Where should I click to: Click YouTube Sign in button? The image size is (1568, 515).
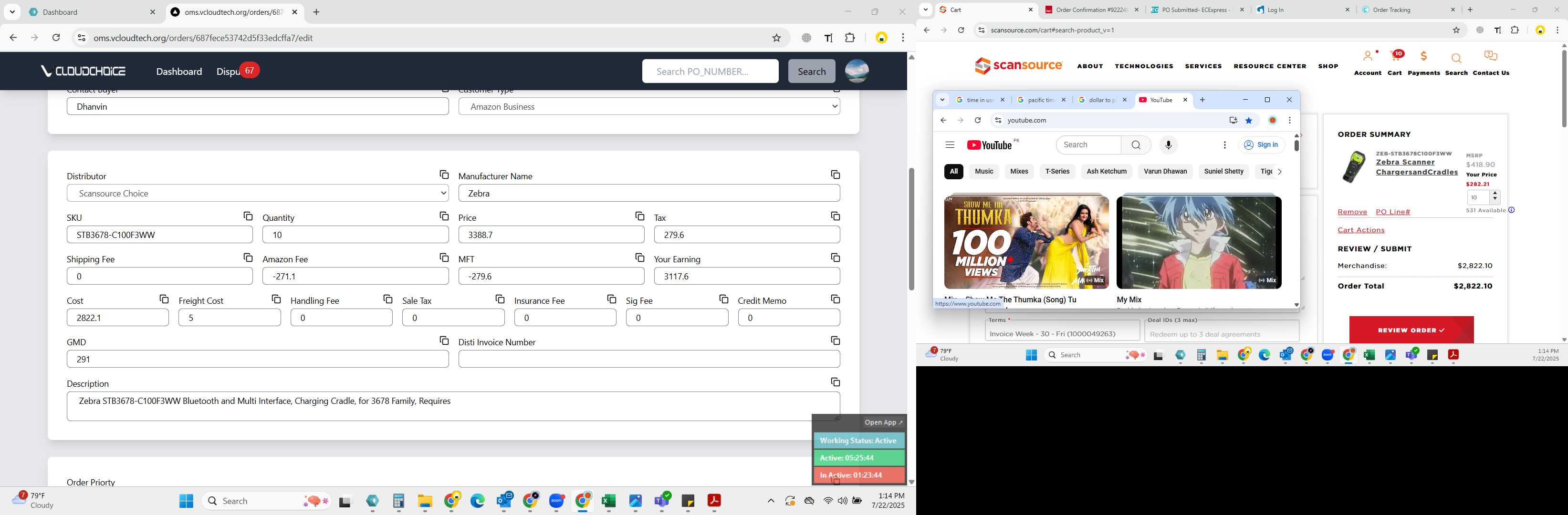coord(1261,144)
